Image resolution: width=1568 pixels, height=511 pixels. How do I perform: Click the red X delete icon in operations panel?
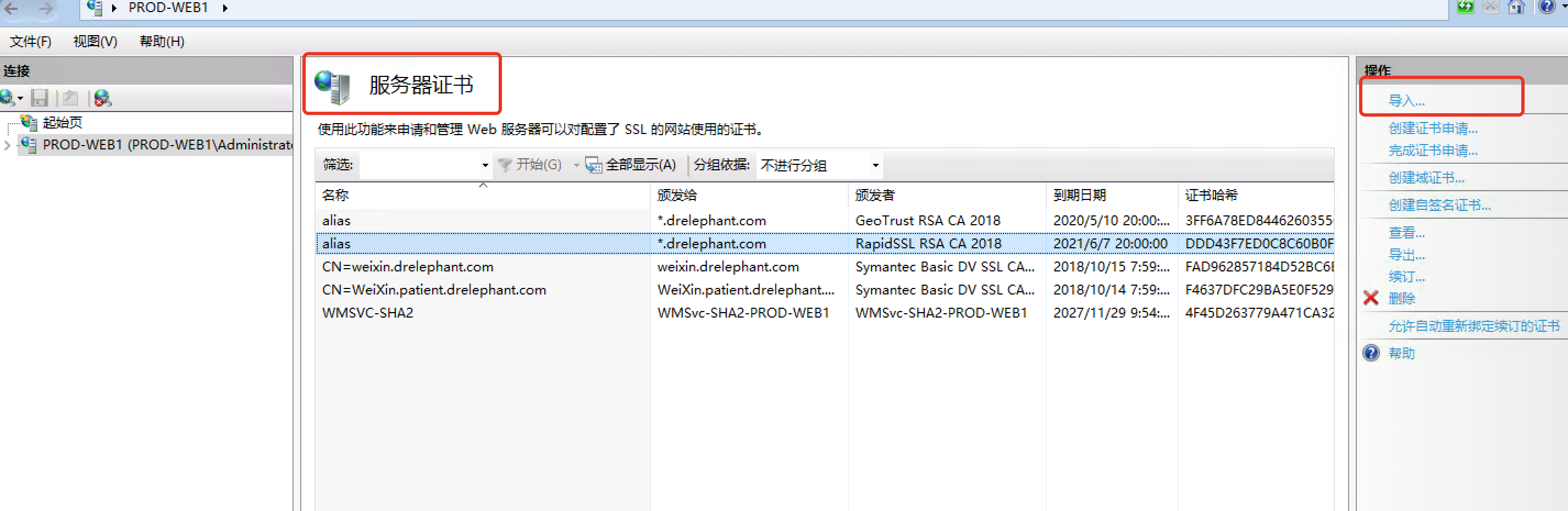[1371, 298]
